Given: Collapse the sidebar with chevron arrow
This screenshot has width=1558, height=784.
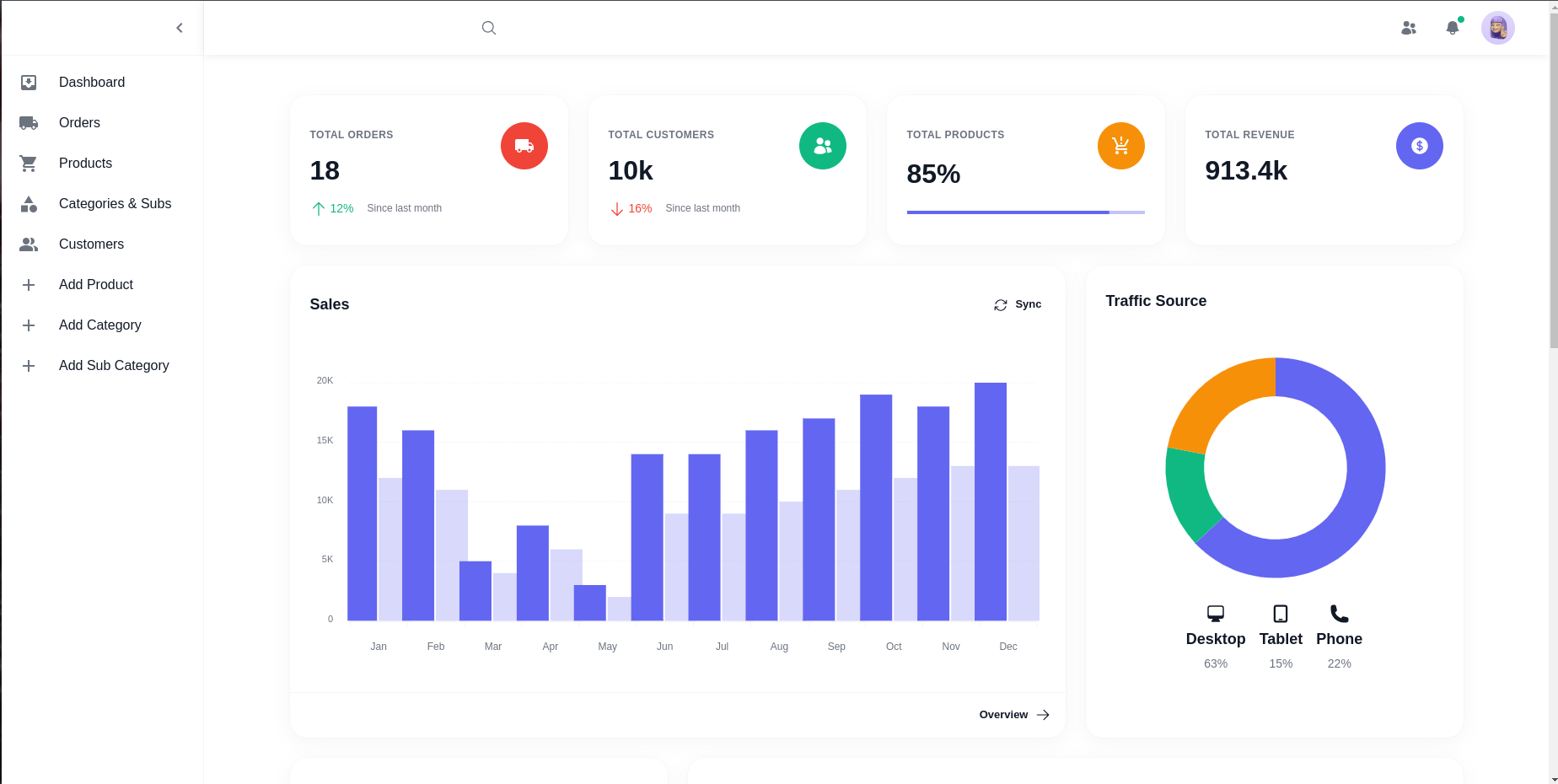Looking at the screenshot, I should (x=180, y=28).
